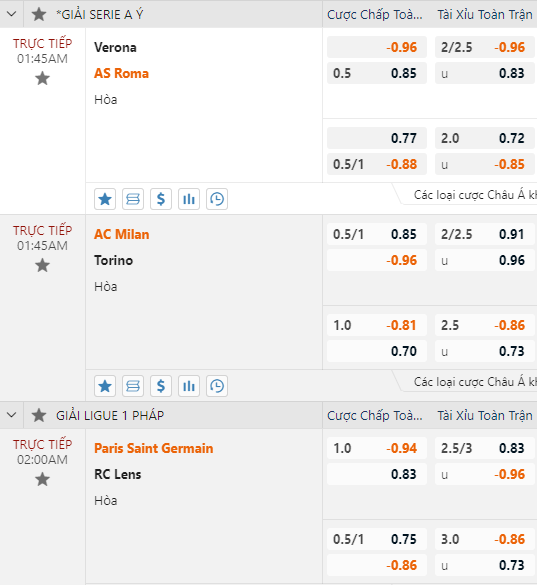Toggle favorite star beside Verona vs AS Roma time
Viewport: 537px width, 585px height.
(43, 79)
